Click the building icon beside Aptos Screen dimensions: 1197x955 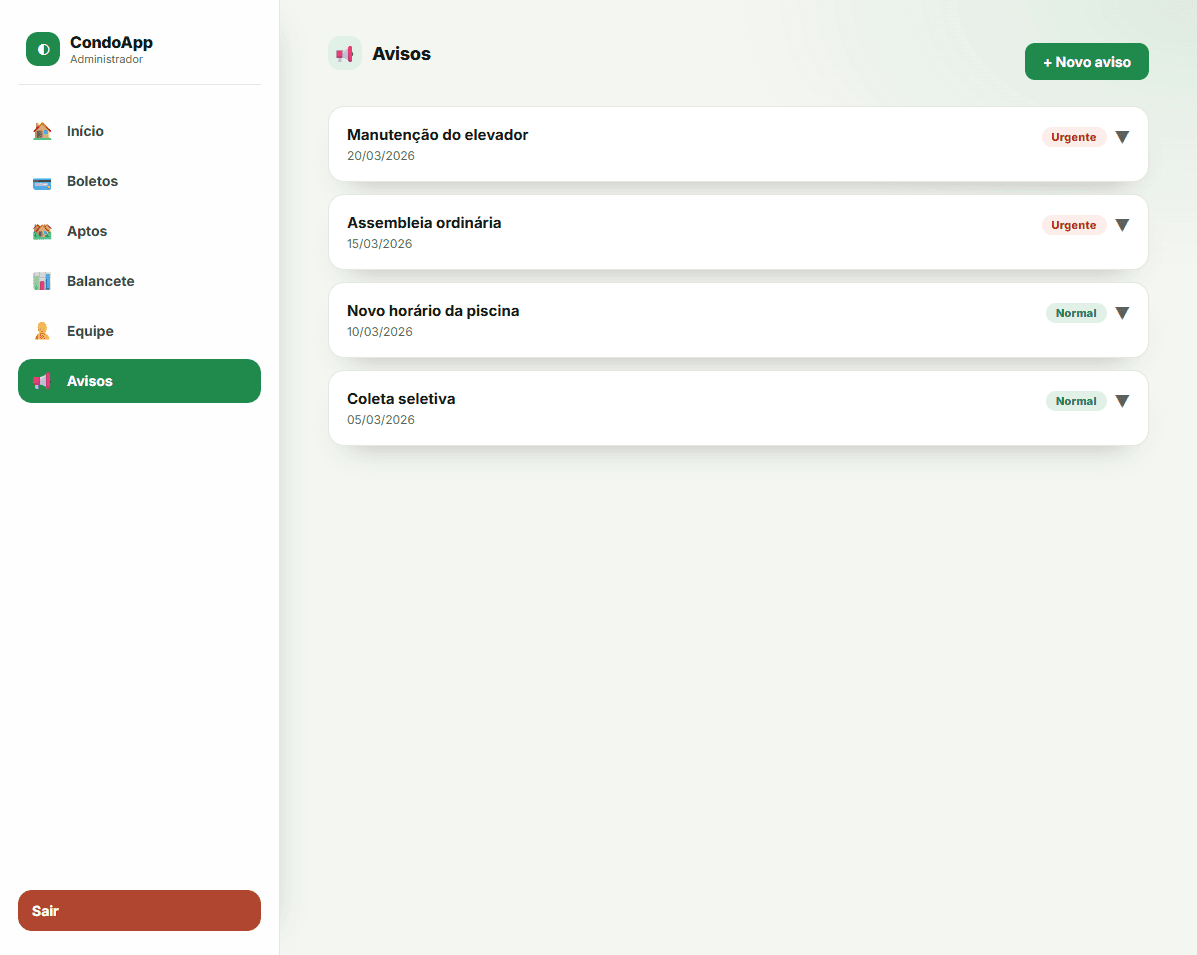[42, 231]
